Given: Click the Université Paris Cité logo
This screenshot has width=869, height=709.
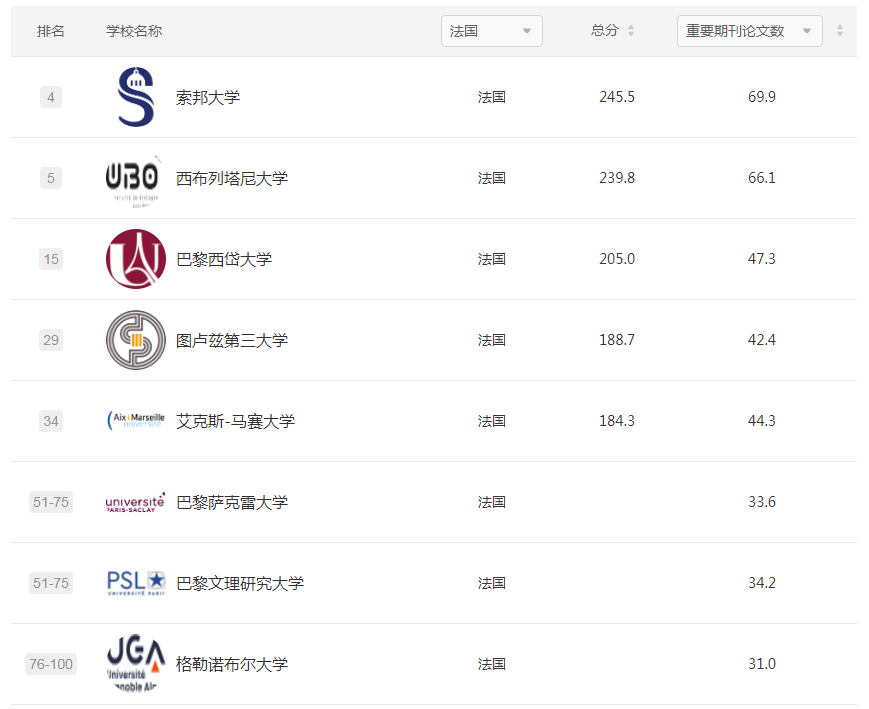Looking at the screenshot, I should [135, 258].
